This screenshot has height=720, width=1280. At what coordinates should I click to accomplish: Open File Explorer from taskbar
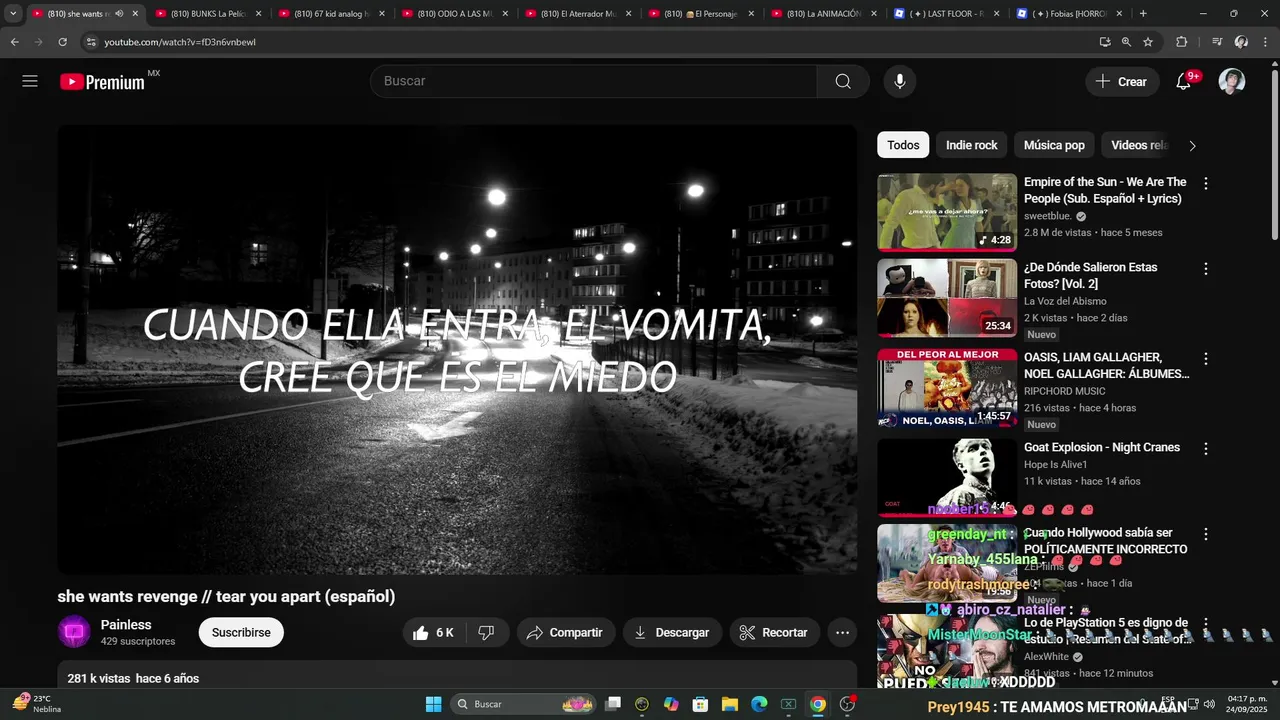(730, 704)
